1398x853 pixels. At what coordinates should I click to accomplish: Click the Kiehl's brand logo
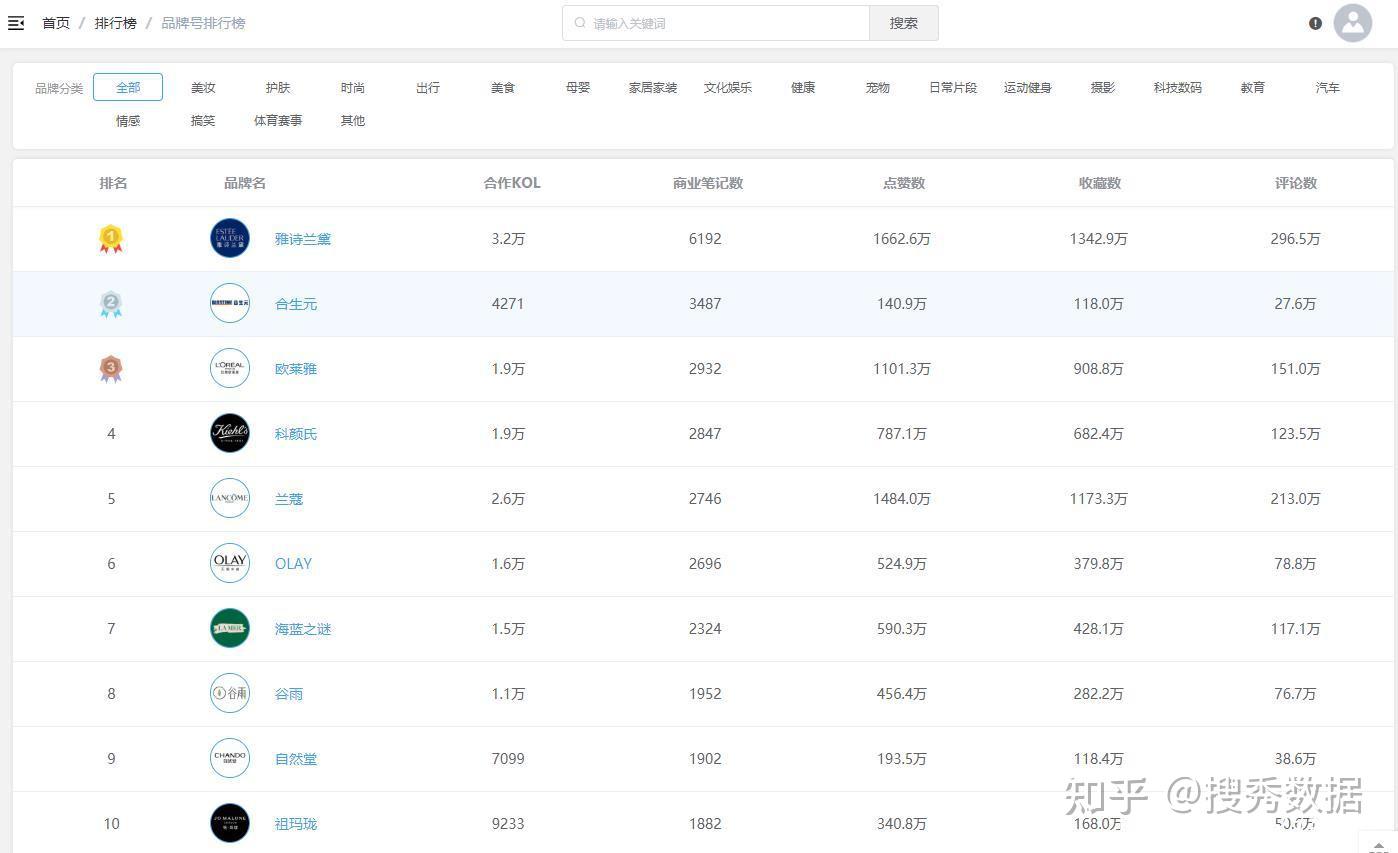(x=230, y=433)
